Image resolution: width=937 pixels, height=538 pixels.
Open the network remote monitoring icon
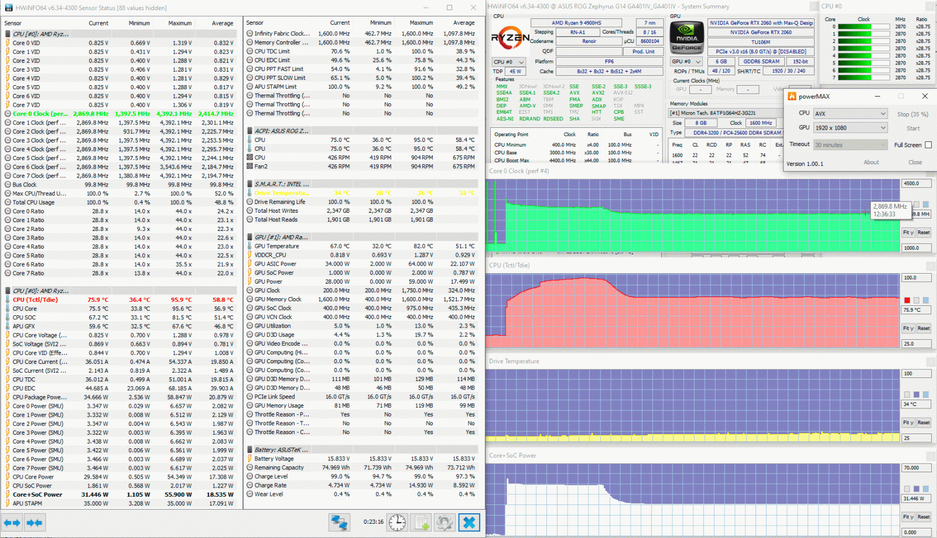[x=339, y=522]
